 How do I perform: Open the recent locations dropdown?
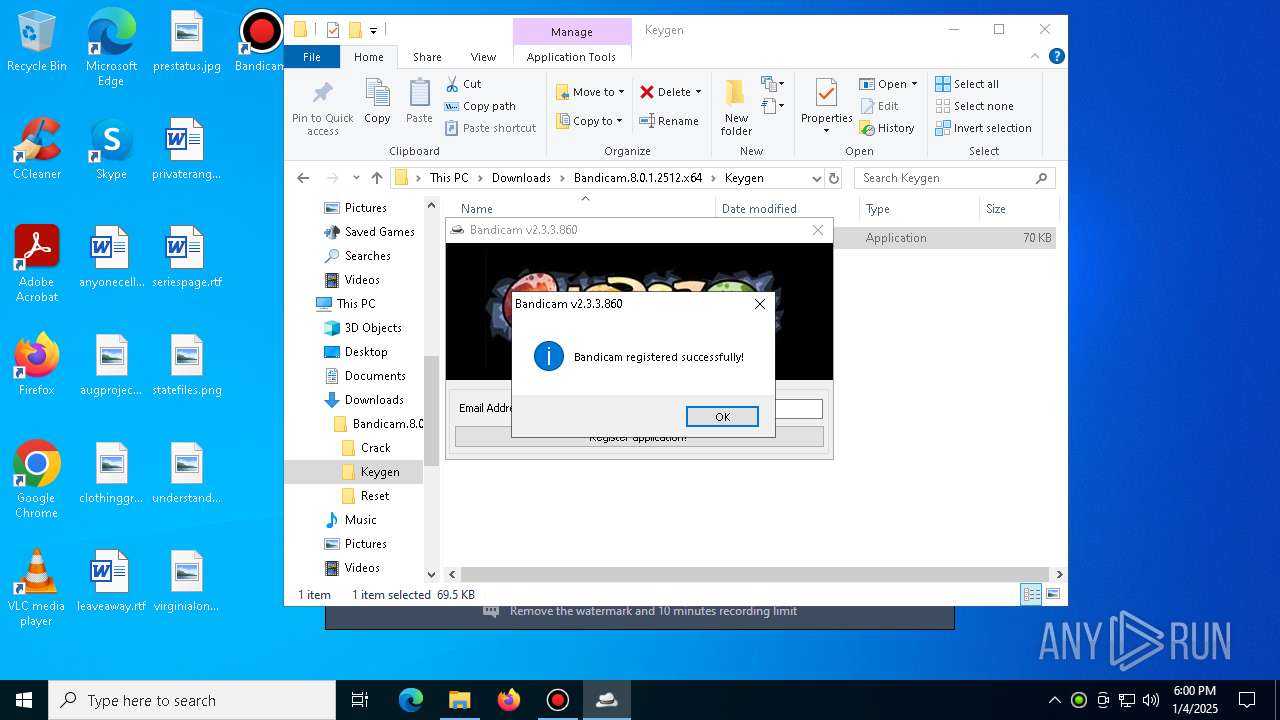tap(356, 178)
